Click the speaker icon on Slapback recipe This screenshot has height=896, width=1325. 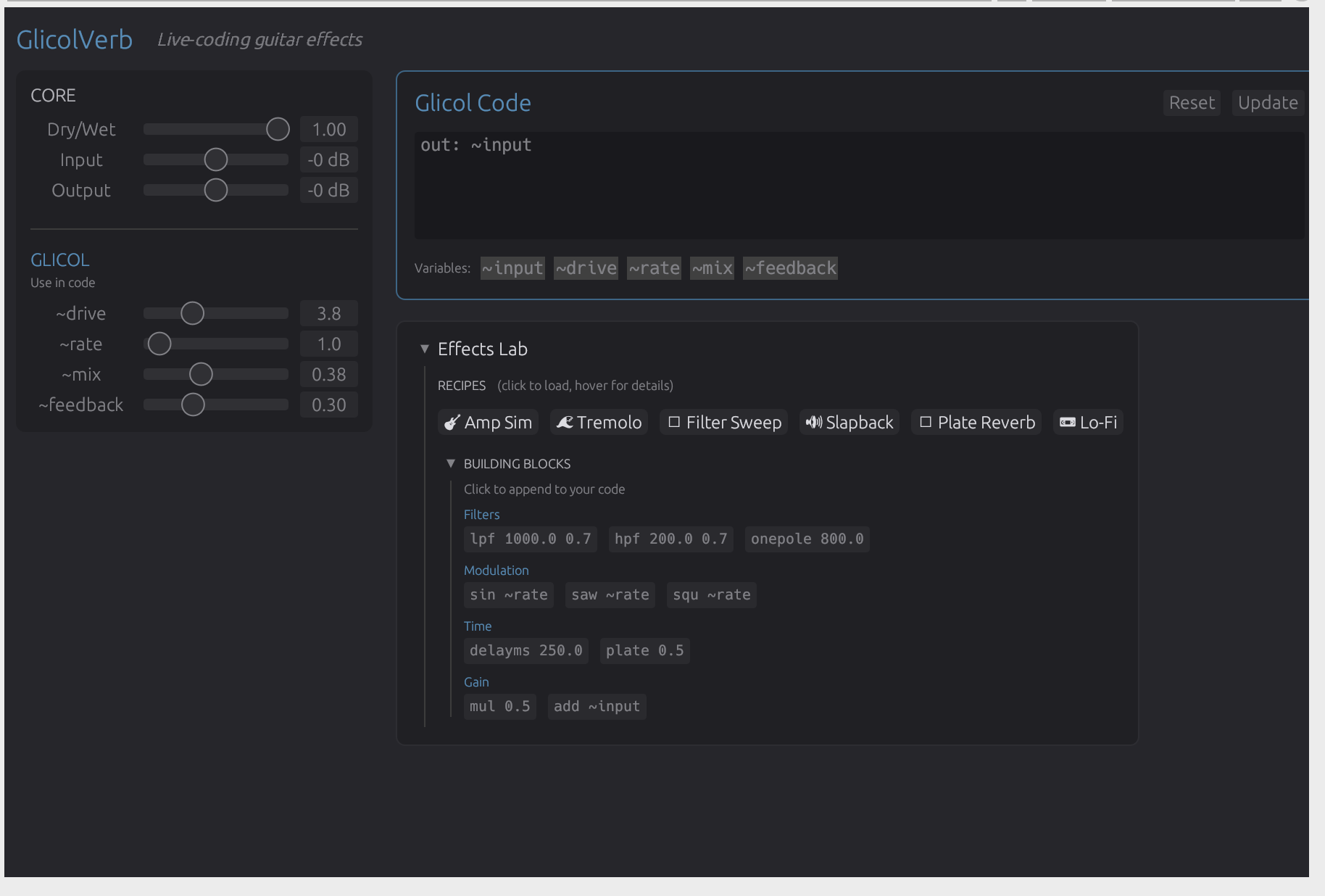pyautogui.click(x=814, y=423)
